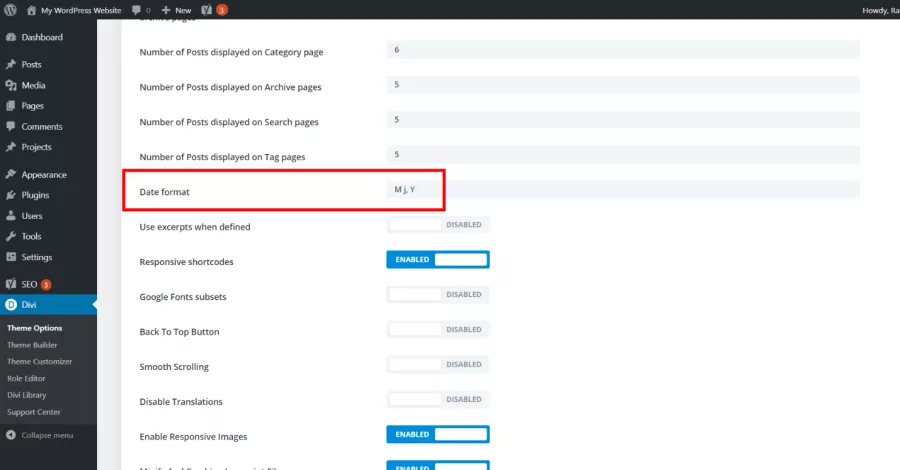Click the 'Date format' label text
The image size is (900, 470).
pyautogui.click(x=164, y=192)
